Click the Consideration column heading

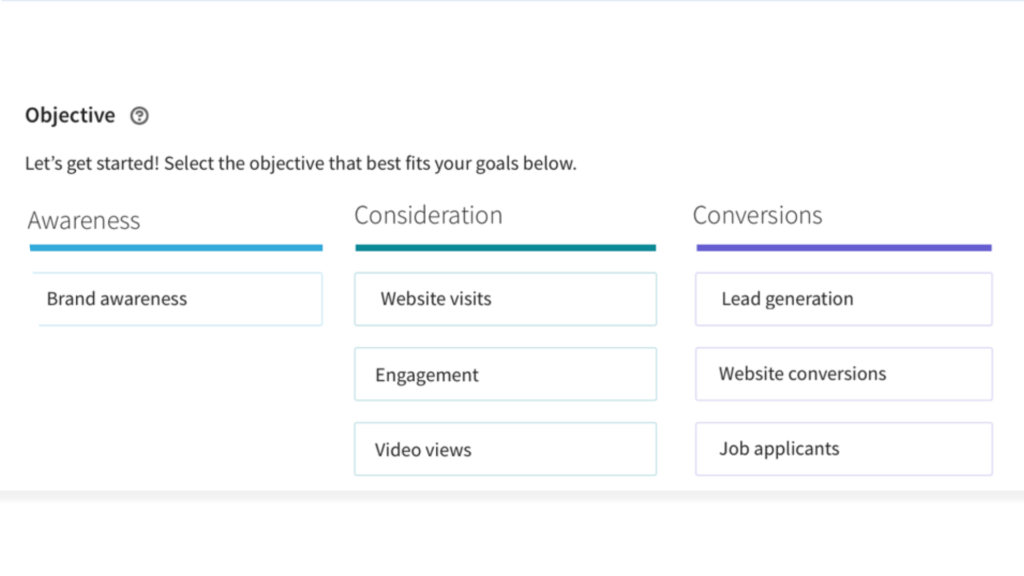(x=428, y=216)
